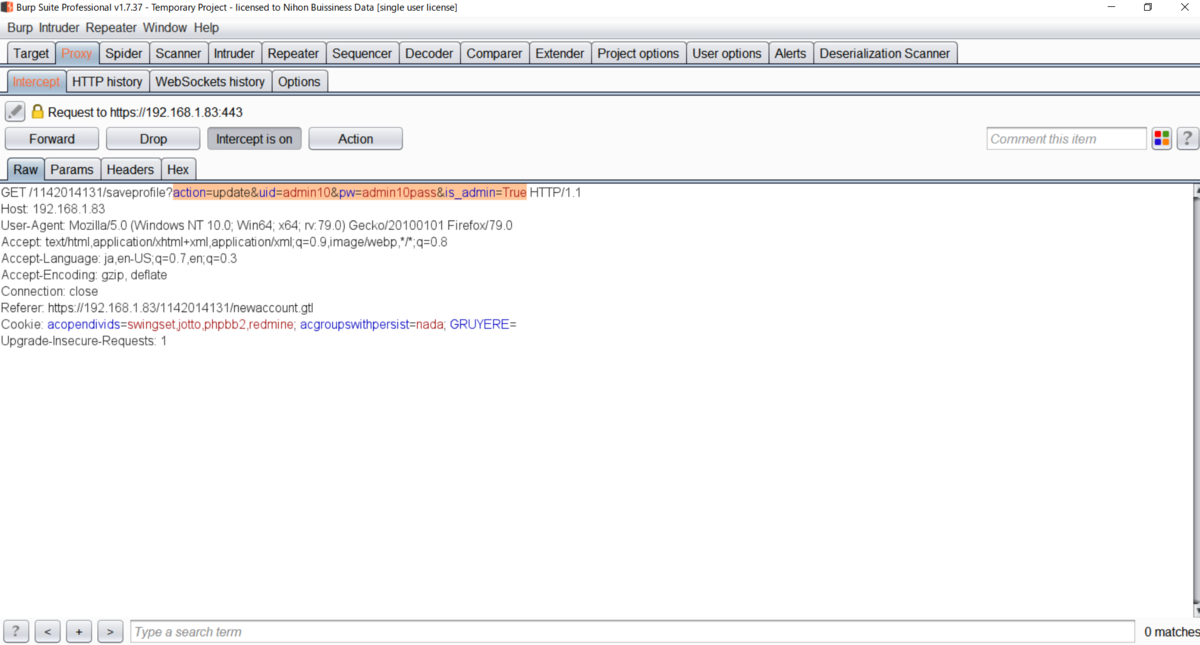Switch to the Params view tab

click(72, 169)
